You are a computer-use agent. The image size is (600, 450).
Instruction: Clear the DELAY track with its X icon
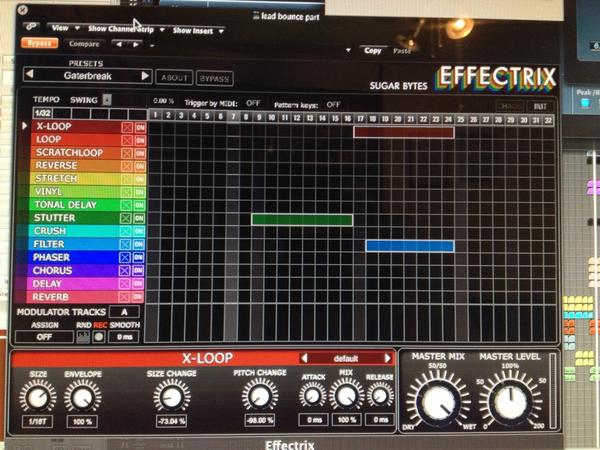tap(124, 284)
